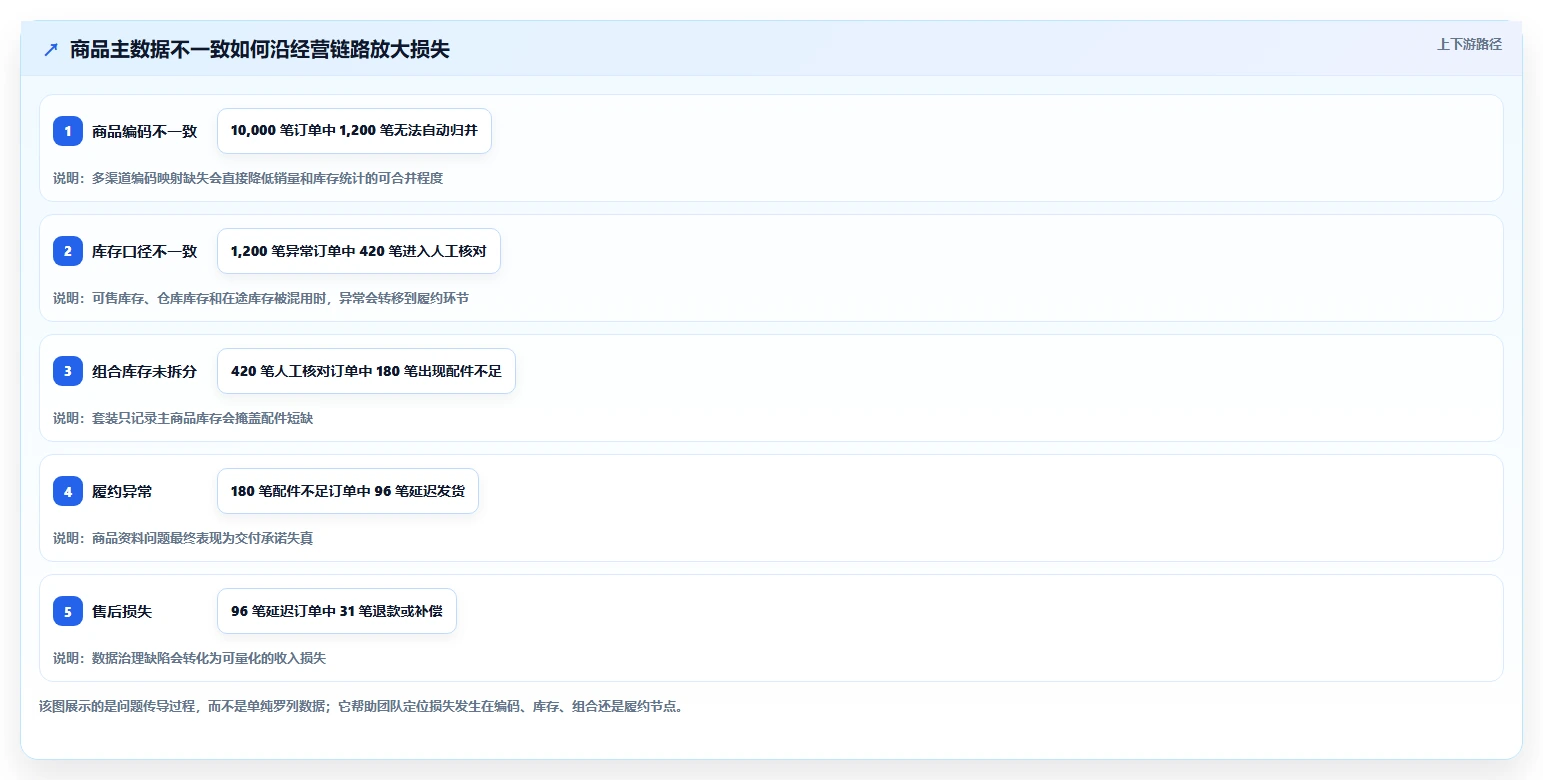Select the step name 组合库存未拆分
Viewport: 1543px width, 780px height.
[x=145, y=371]
